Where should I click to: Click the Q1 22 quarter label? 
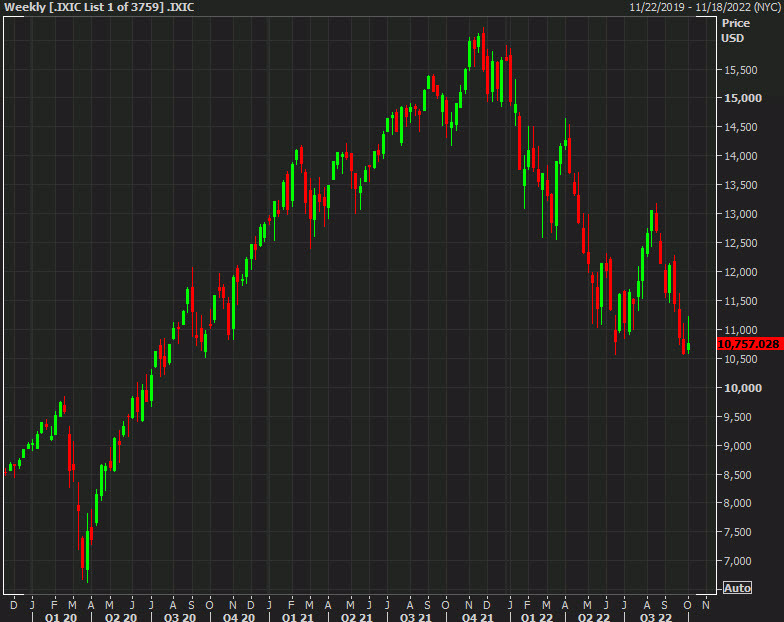coord(537,617)
